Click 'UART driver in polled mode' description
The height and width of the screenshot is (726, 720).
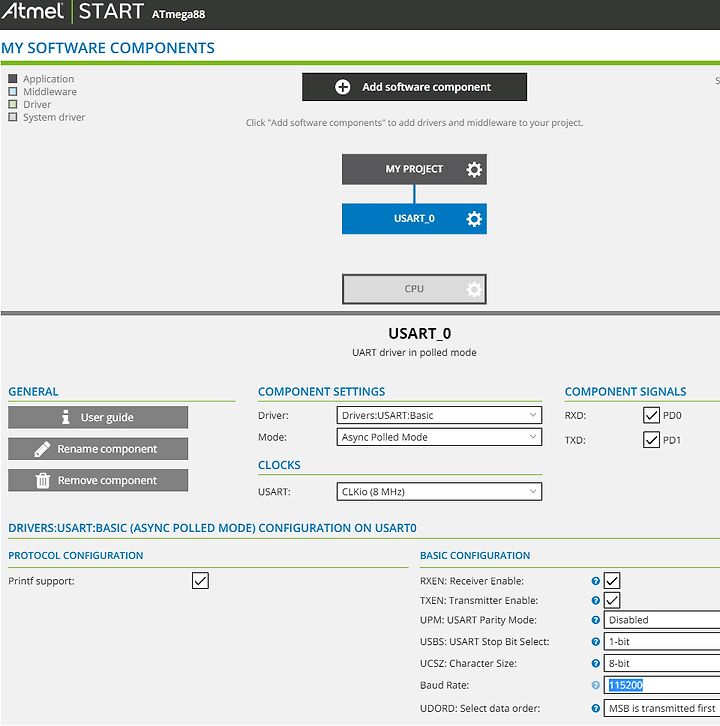(414, 353)
